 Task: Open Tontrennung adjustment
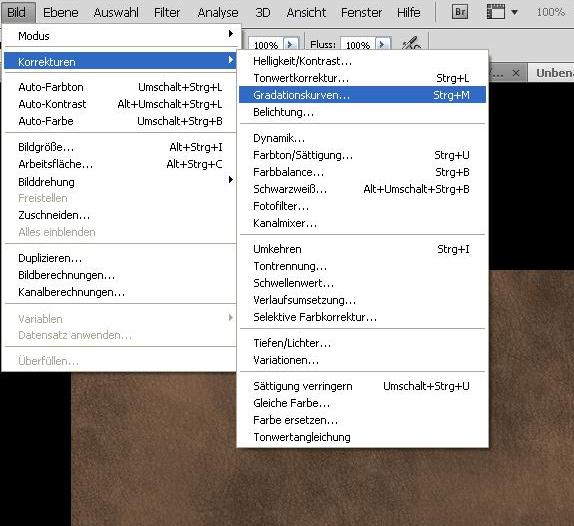362,266
